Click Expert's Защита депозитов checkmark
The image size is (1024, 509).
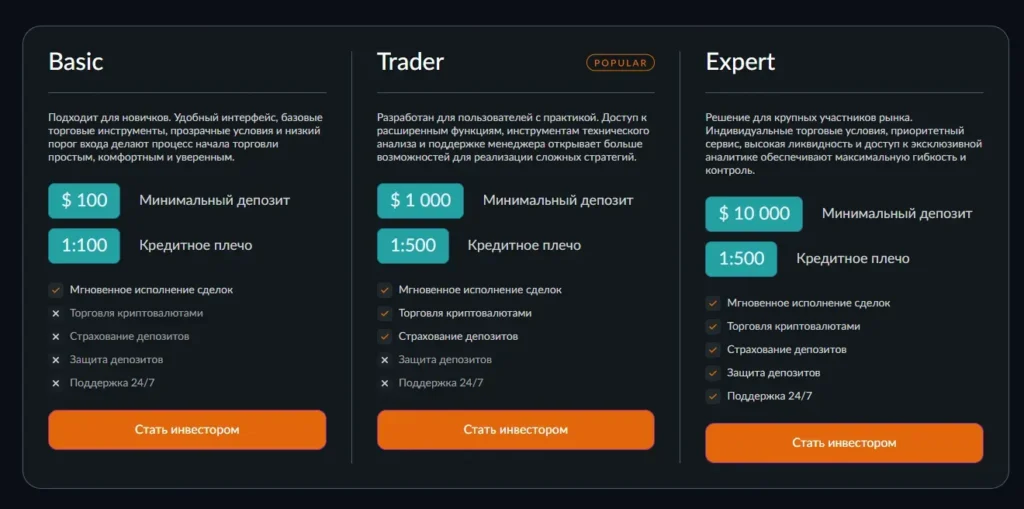point(713,373)
